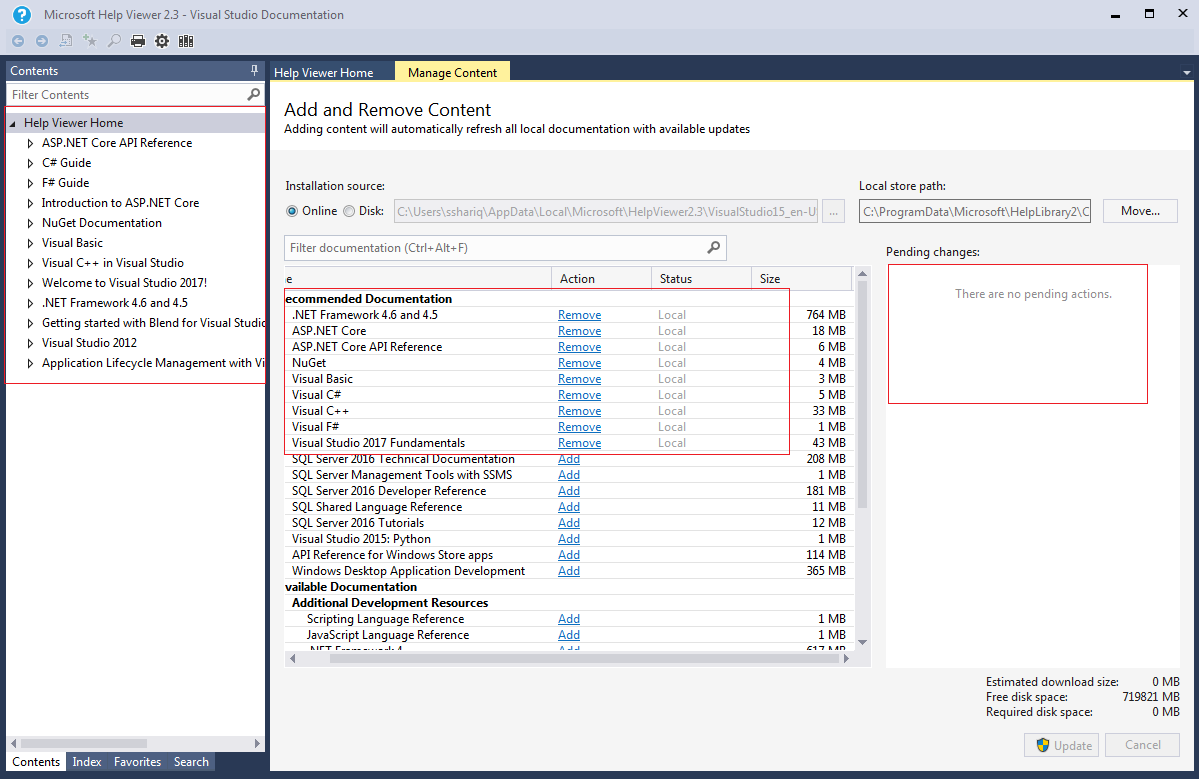Click the disk path browse (...) button

point(833,211)
